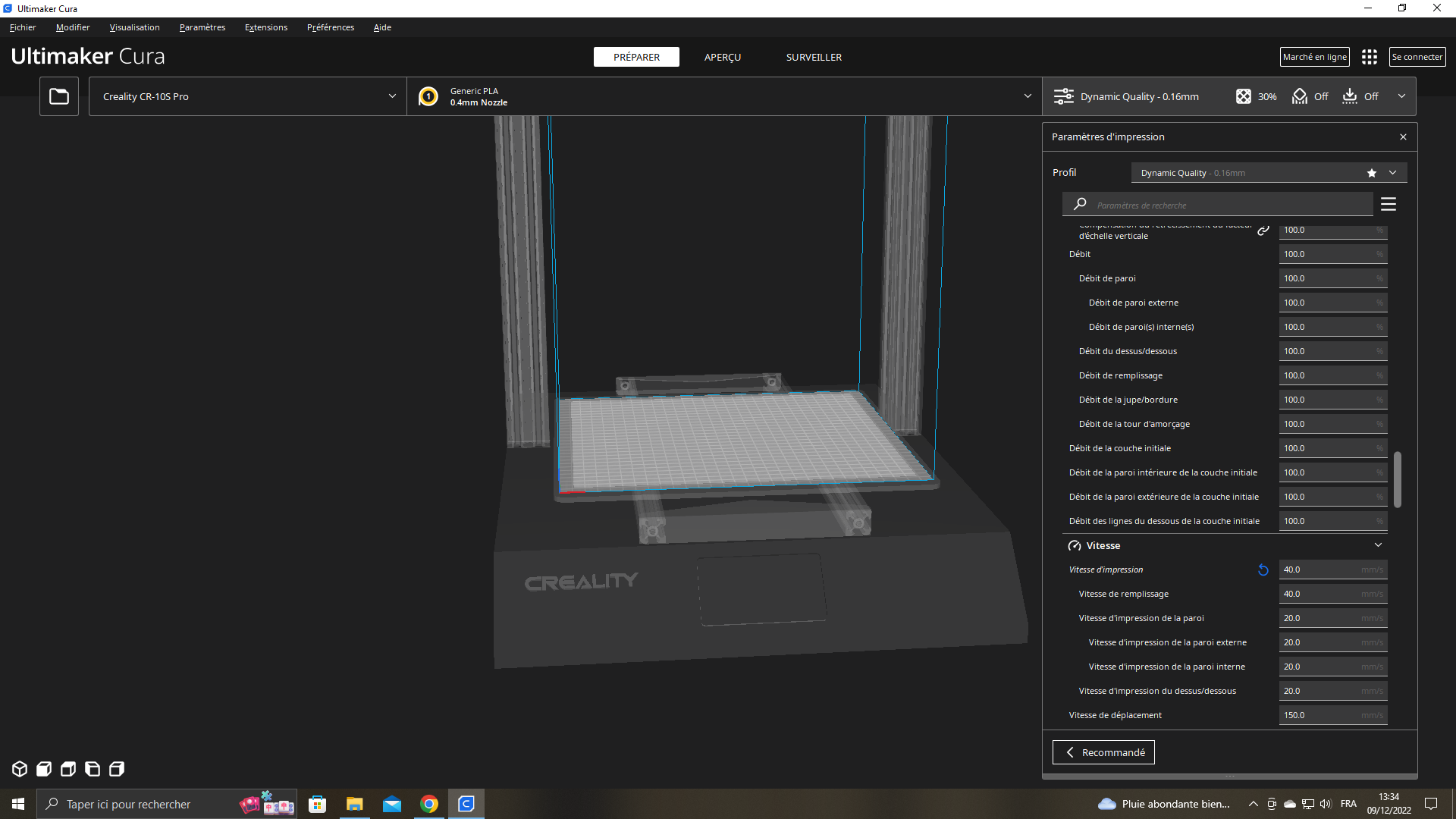Click the Débit de la tour d'amorçage label
This screenshot has width=1456, height=819.
1134,424
